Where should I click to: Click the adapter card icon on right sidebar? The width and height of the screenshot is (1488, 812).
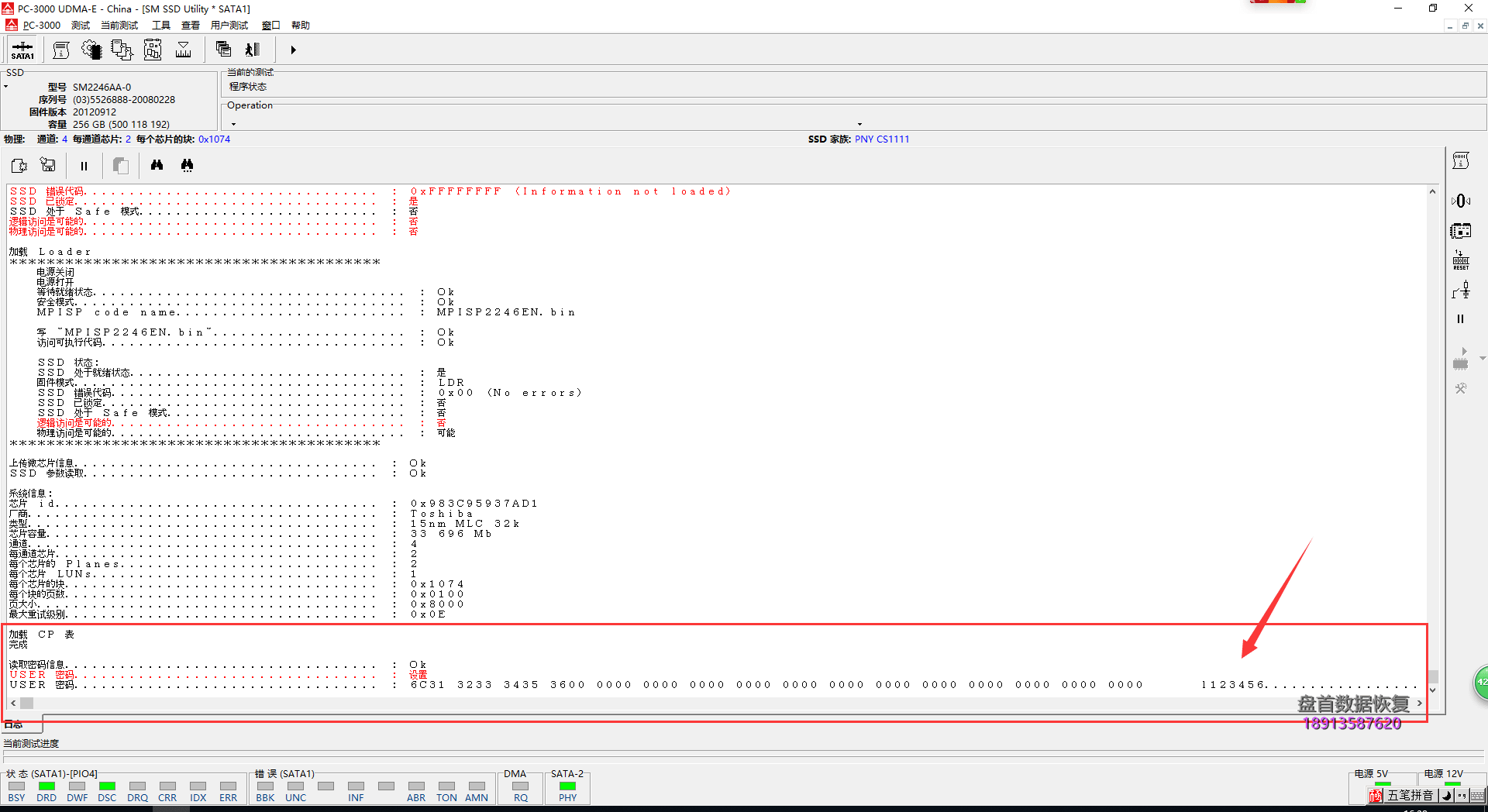click(x=1461, y=231)
